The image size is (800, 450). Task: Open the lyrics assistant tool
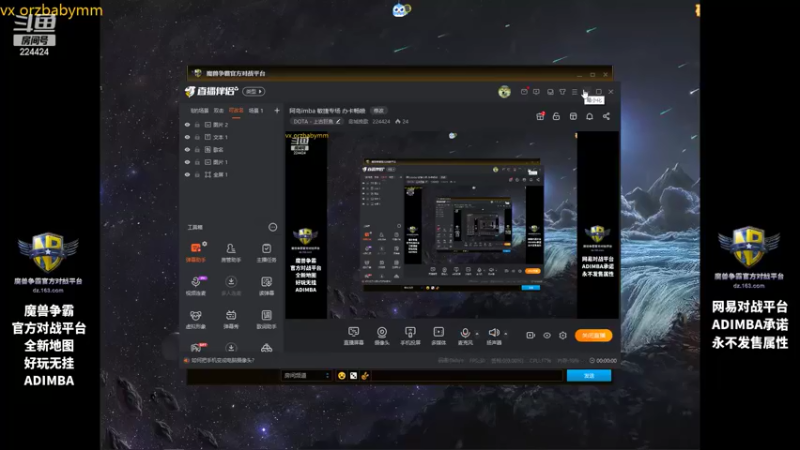(266, 319)
